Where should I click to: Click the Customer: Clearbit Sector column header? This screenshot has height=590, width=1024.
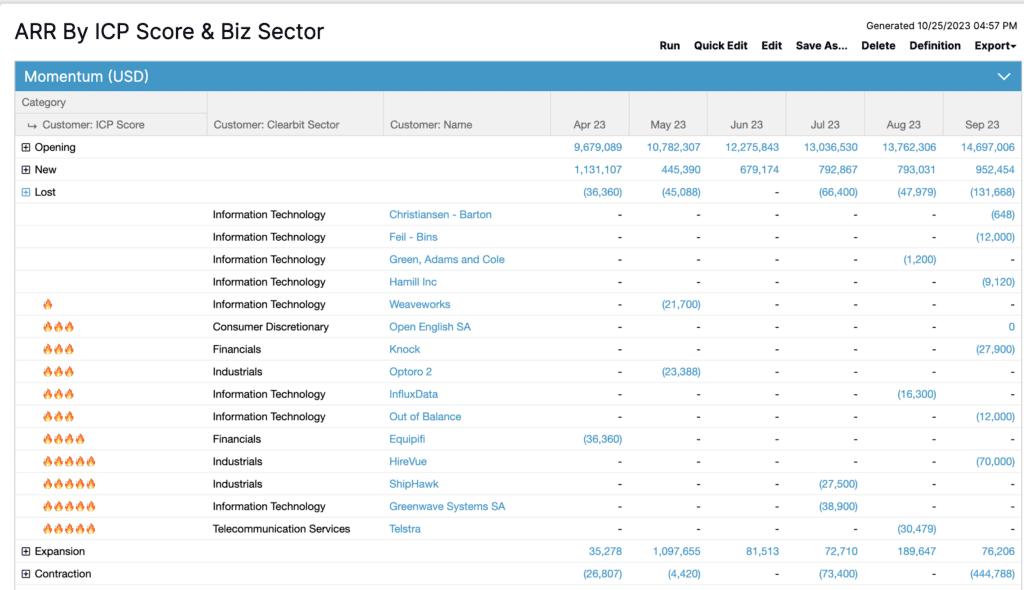pos(276,125)
